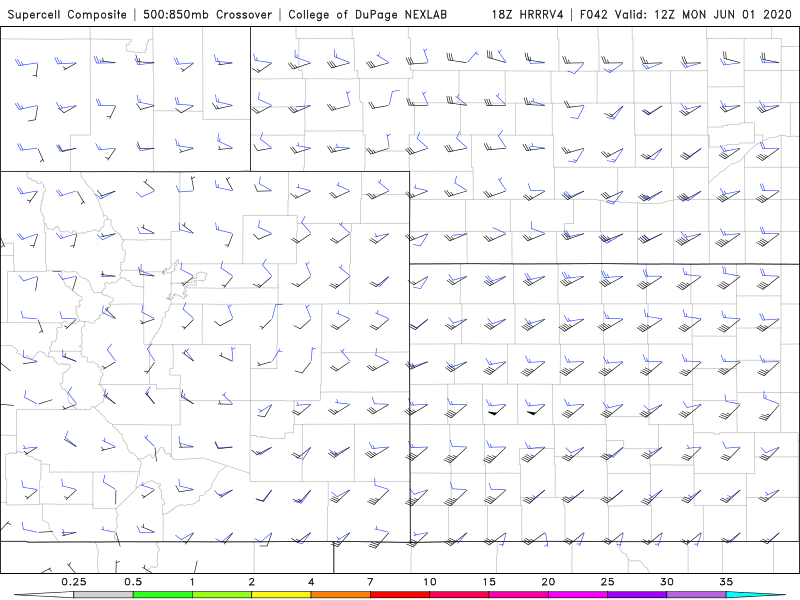Select the red 7–10 legend color segment
800x600 pixels.
400,595
